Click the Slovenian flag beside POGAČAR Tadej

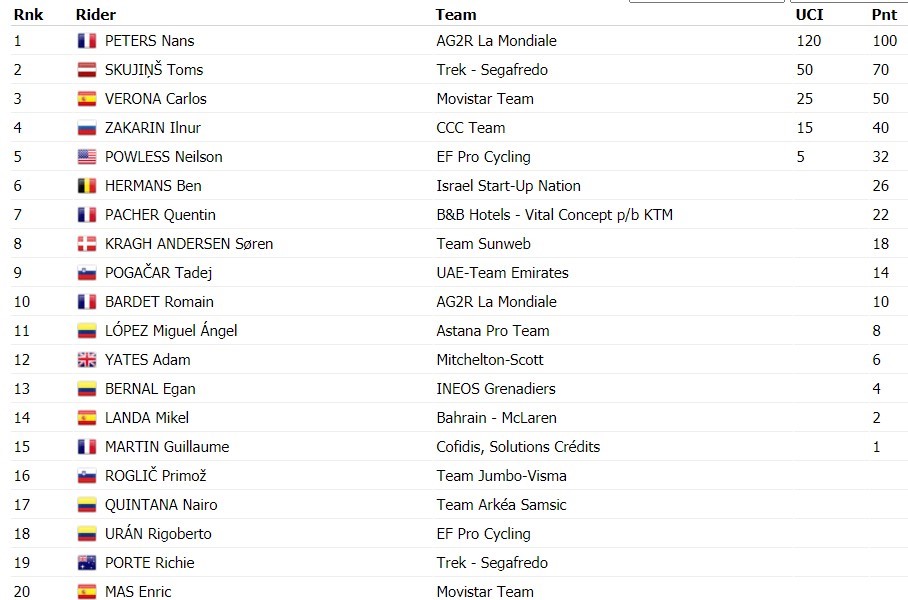tap(87, 273)
